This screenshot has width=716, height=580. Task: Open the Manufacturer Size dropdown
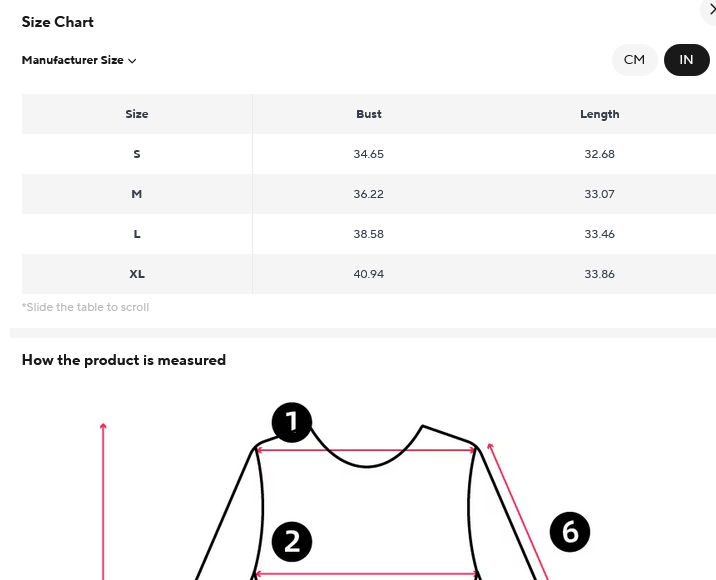(x=78, y=60)
